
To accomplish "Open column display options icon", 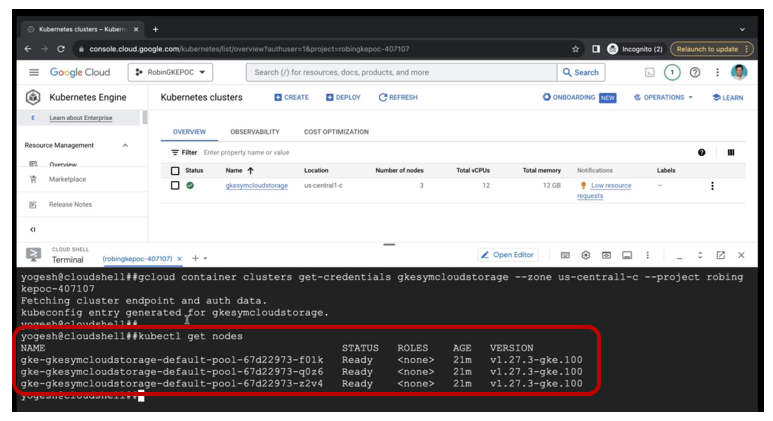I will tap(731, 153).
